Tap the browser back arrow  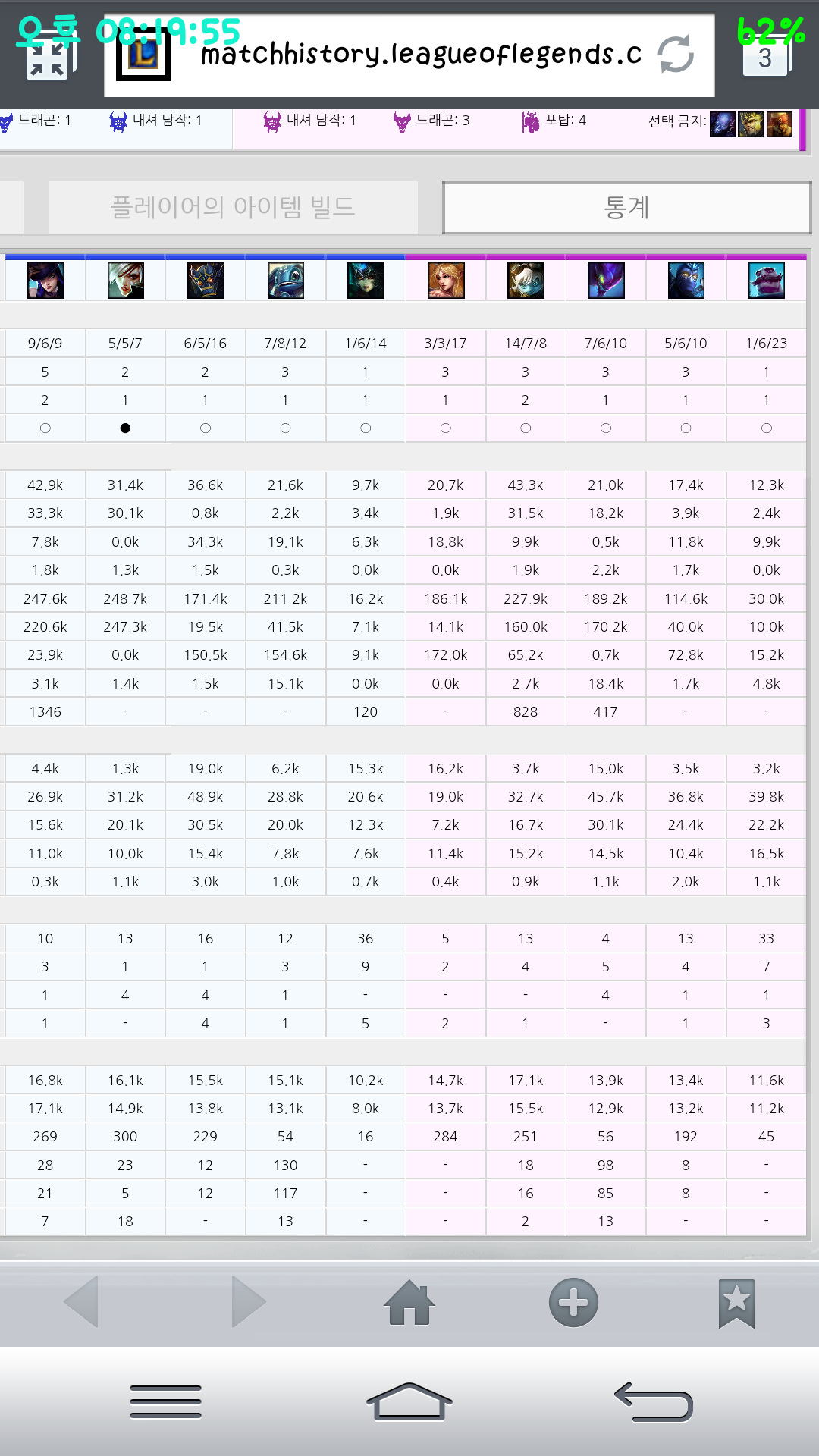tap(81, 1302)
